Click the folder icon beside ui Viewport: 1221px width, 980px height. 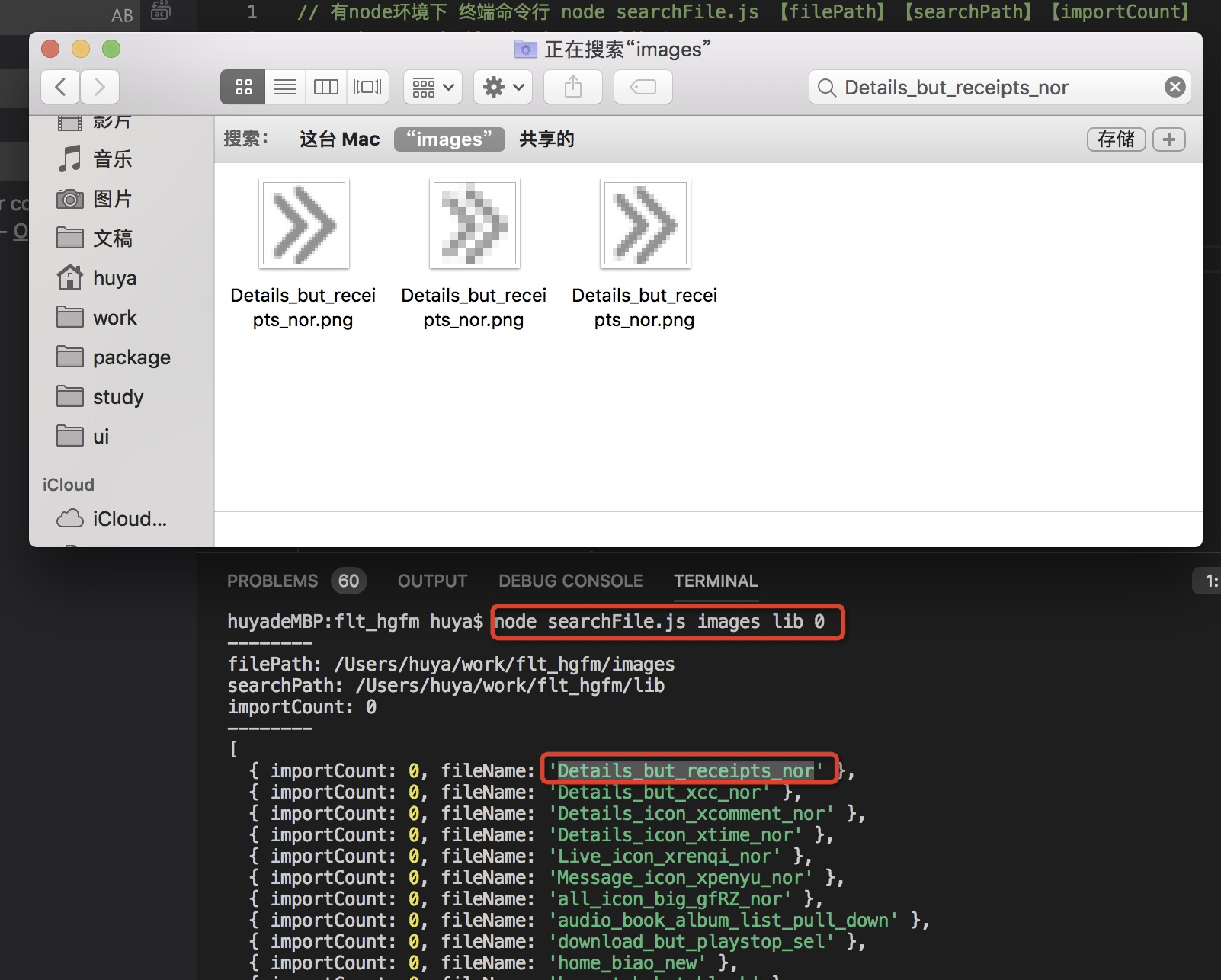(x=70, y=436)
